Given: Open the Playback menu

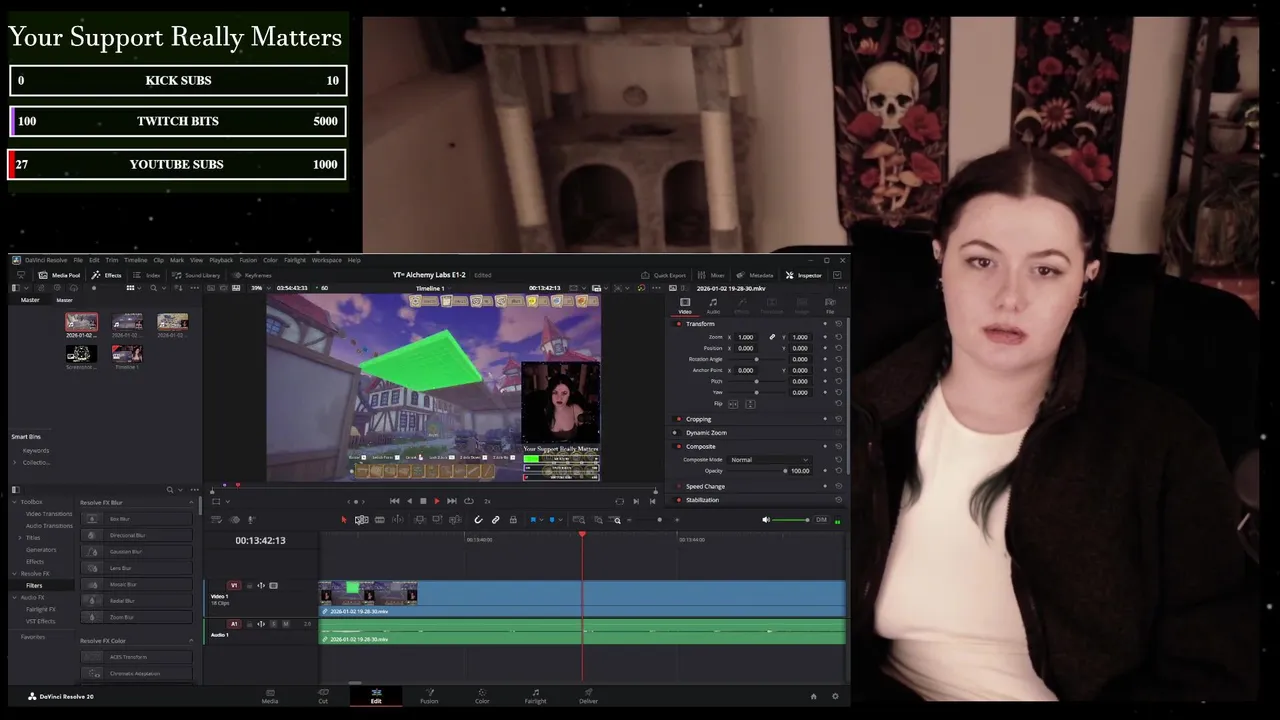Looking at the screenshot, I should point(221,260).
